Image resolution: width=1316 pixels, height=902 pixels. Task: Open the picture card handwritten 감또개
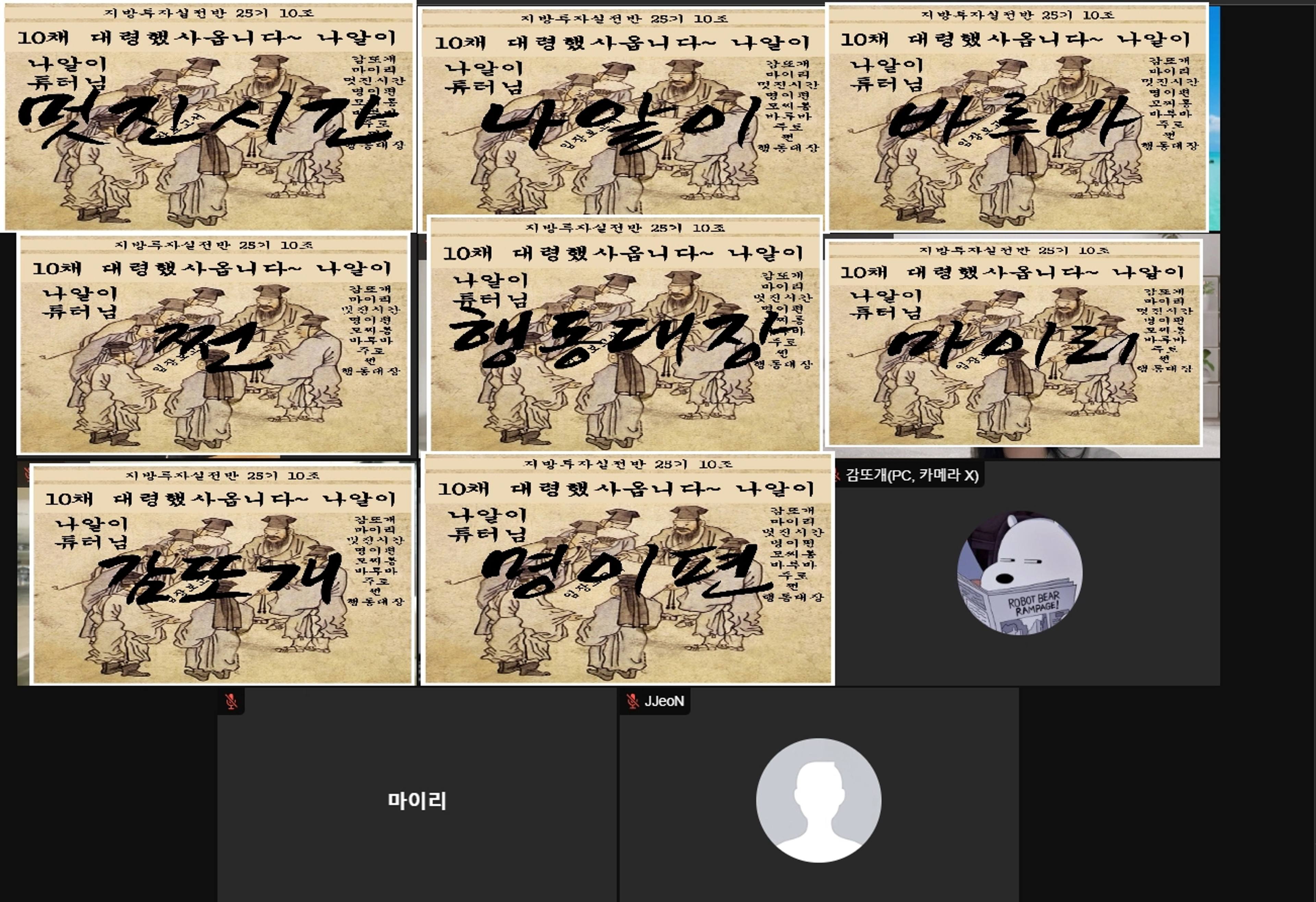tap(223, 575)
